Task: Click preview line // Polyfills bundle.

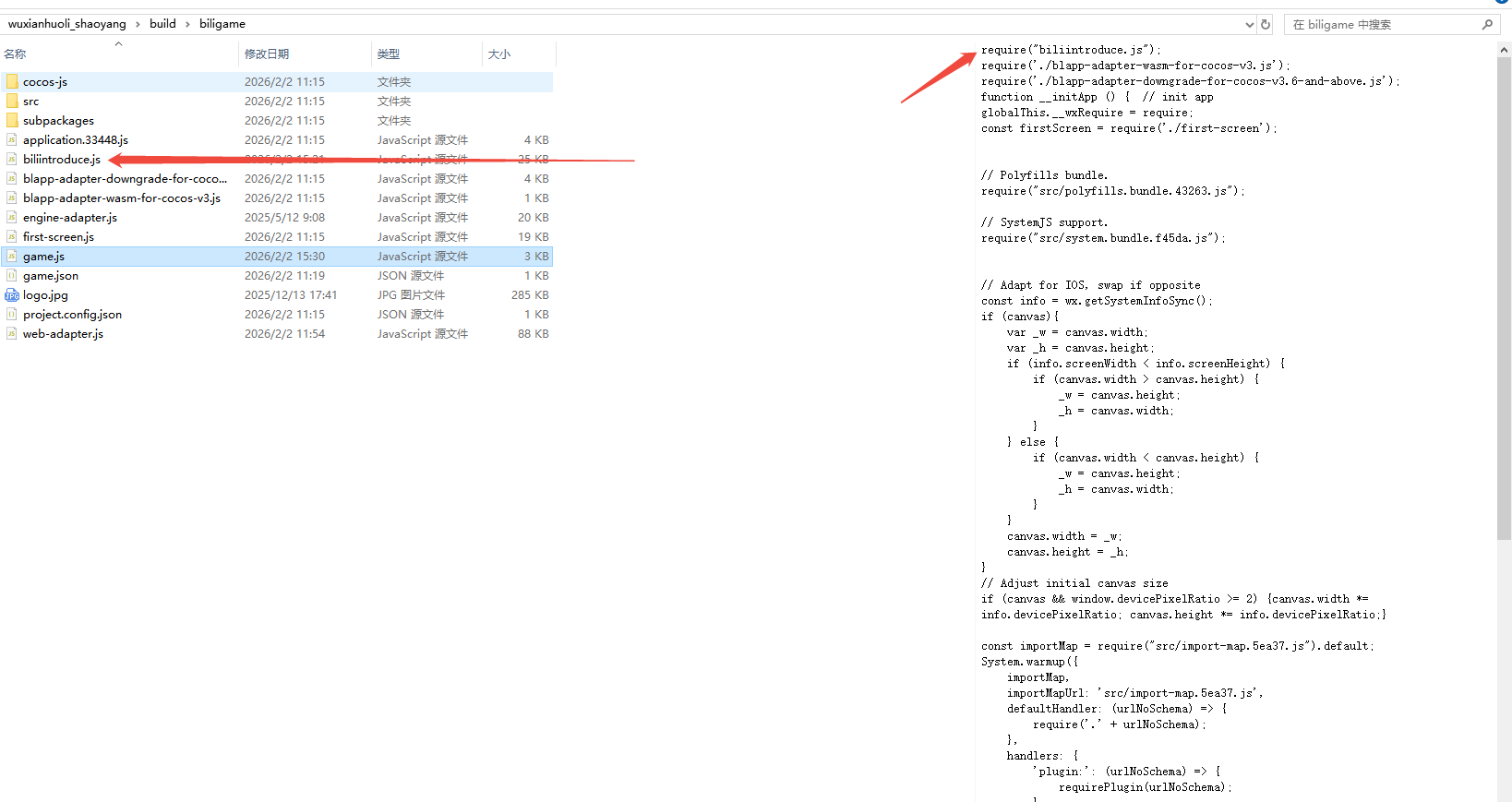Action: coord(1044,175)
